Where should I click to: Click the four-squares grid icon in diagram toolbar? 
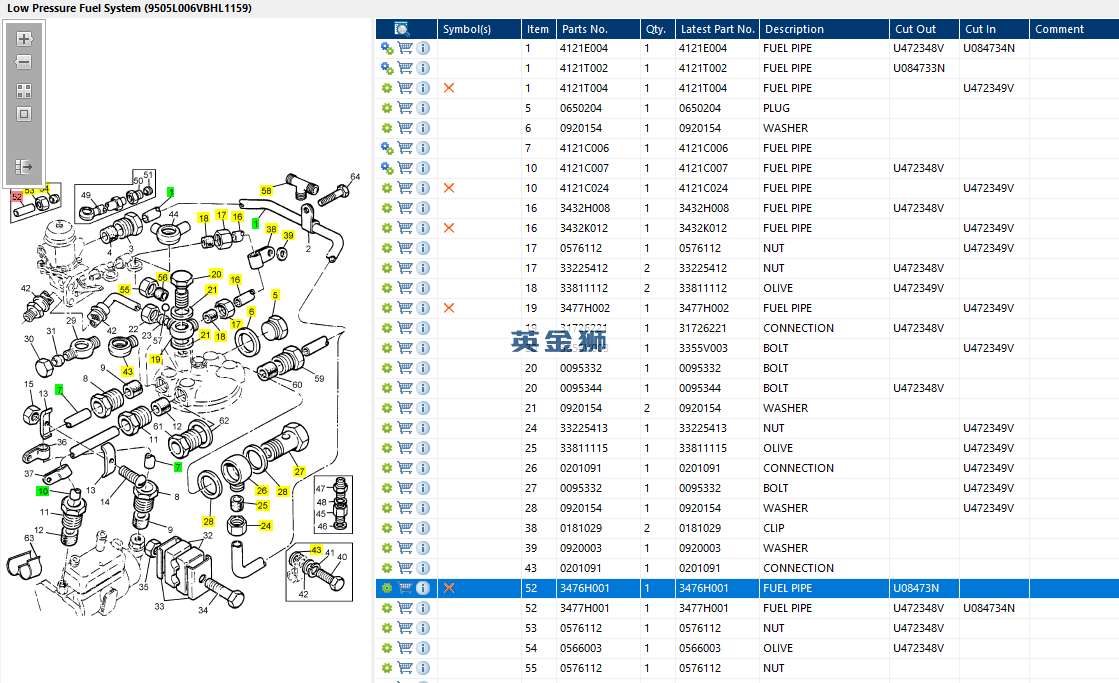pos(24,91)
